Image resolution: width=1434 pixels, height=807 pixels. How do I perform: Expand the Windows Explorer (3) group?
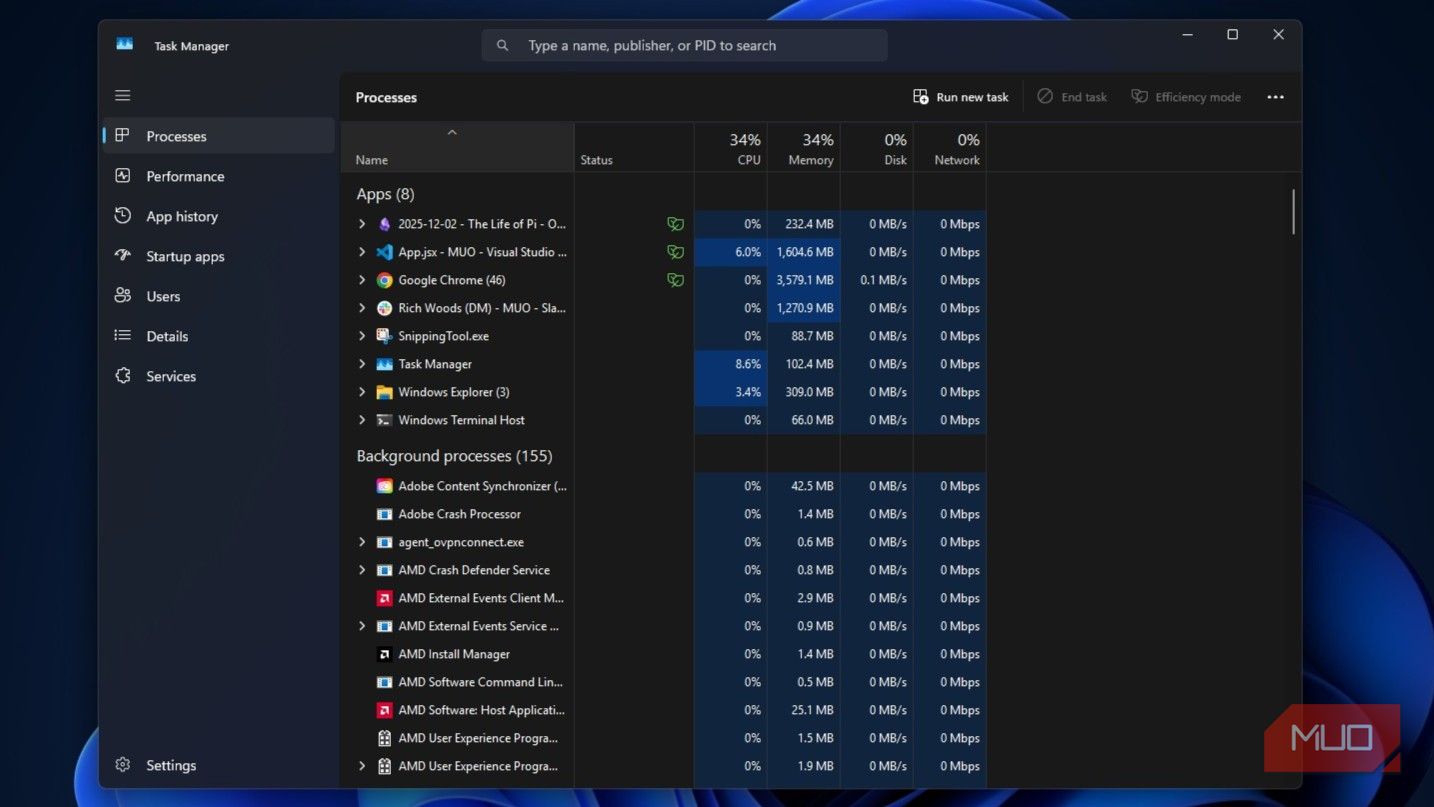362,392
